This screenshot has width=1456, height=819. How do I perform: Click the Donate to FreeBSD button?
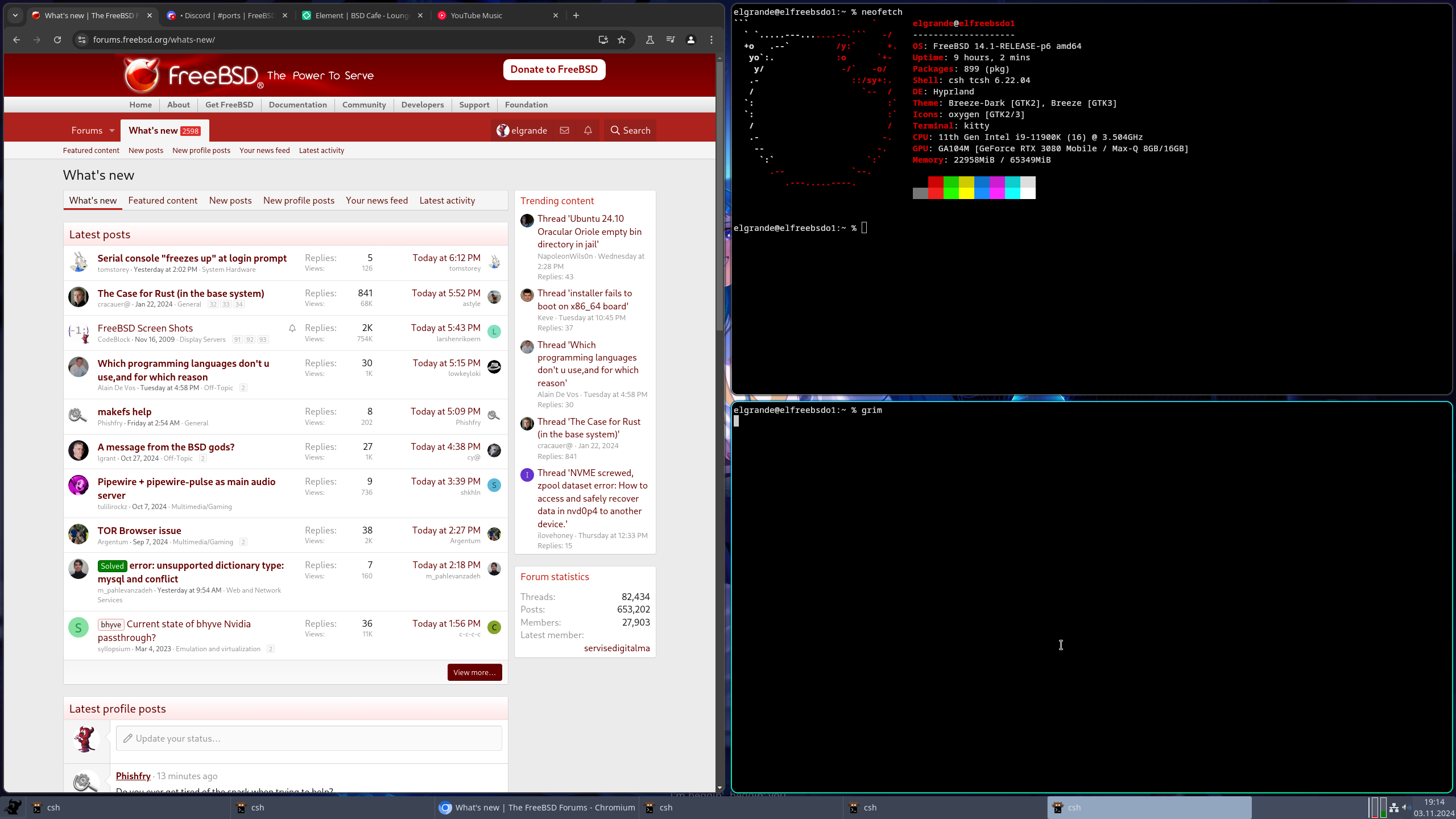pyautogui.click(x=554, y=69)
